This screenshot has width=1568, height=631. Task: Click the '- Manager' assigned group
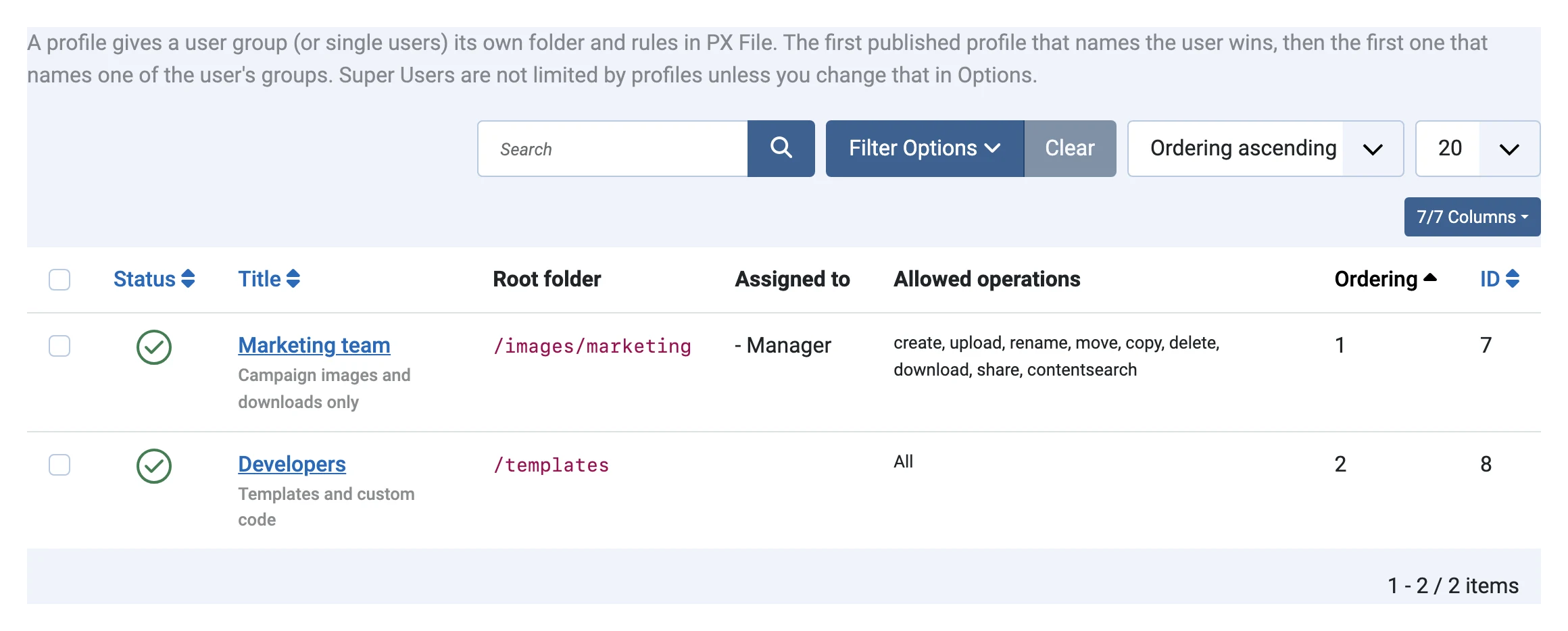point(783,345)
